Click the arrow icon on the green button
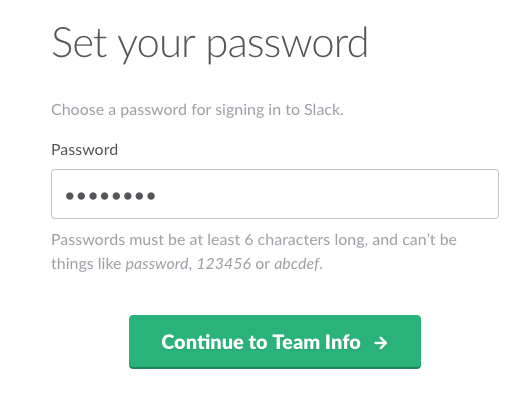 [381, 343]
